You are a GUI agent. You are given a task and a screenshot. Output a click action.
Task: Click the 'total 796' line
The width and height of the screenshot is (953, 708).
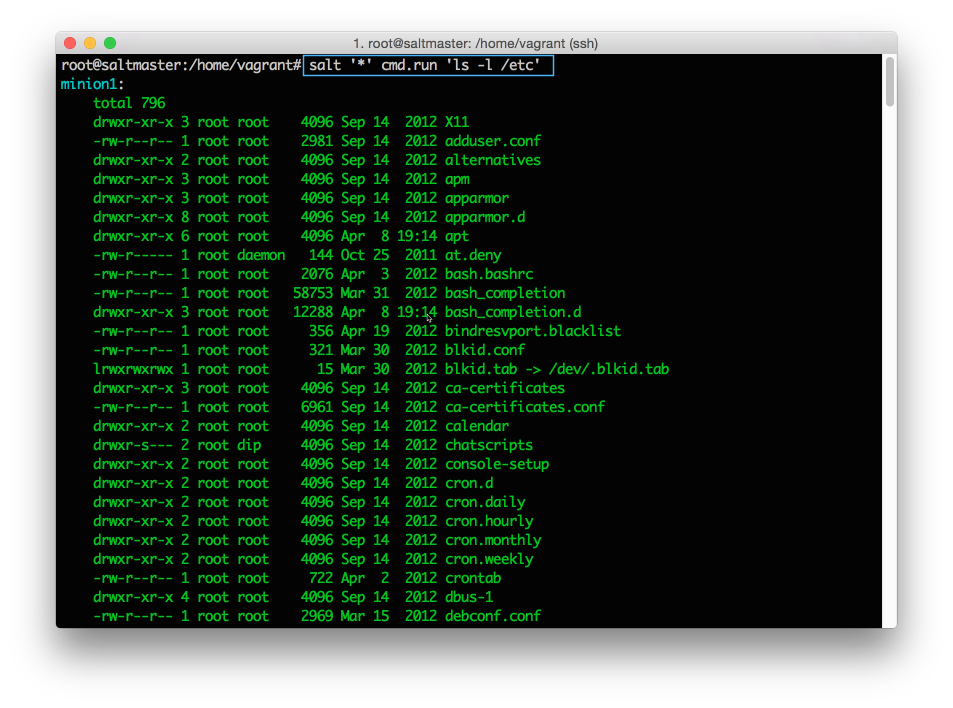[x=129, y=103]
